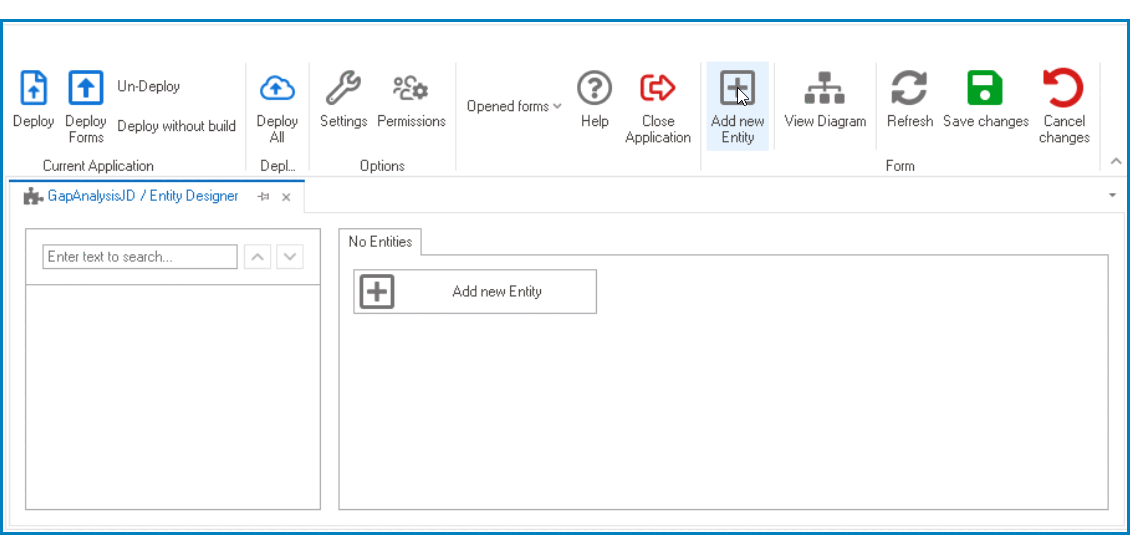This screenshot has height=535, width=1130.
Task: Focus the 'Enter text to search' field
Action: [x=140, y=257]
